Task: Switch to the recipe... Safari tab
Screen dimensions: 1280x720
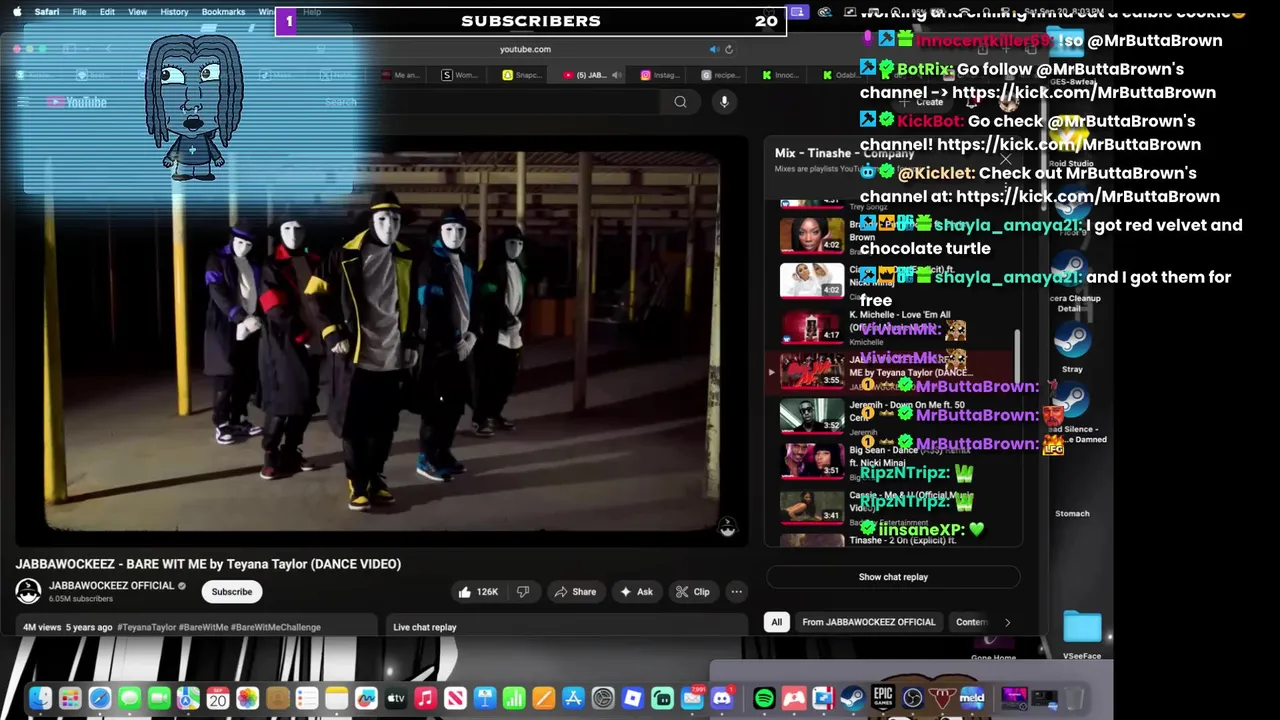Action: tap(720, 75)
